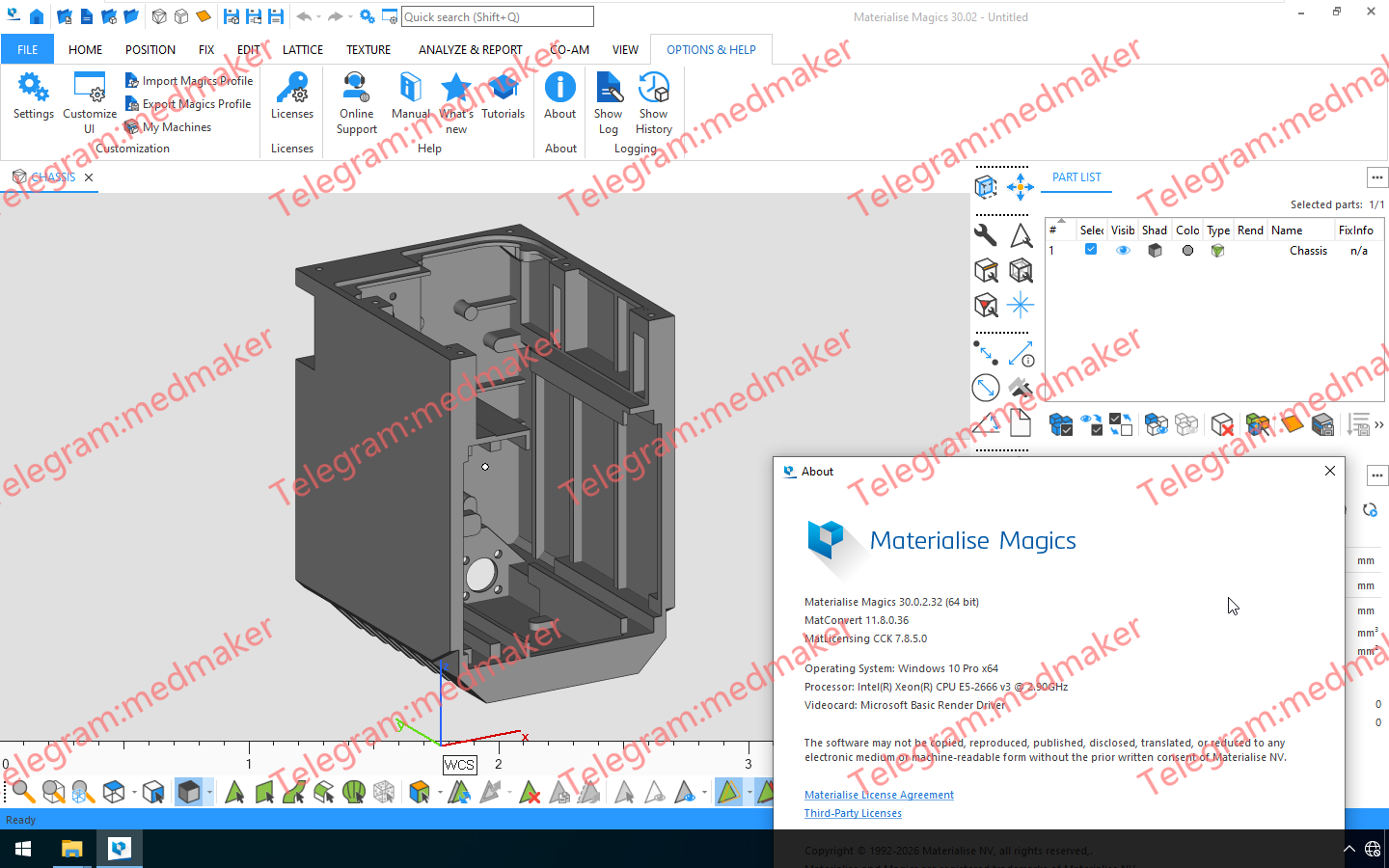1389x868 pixels.
Task: Click the red X unselect triangle icon
Action: [x=530, y=793]
